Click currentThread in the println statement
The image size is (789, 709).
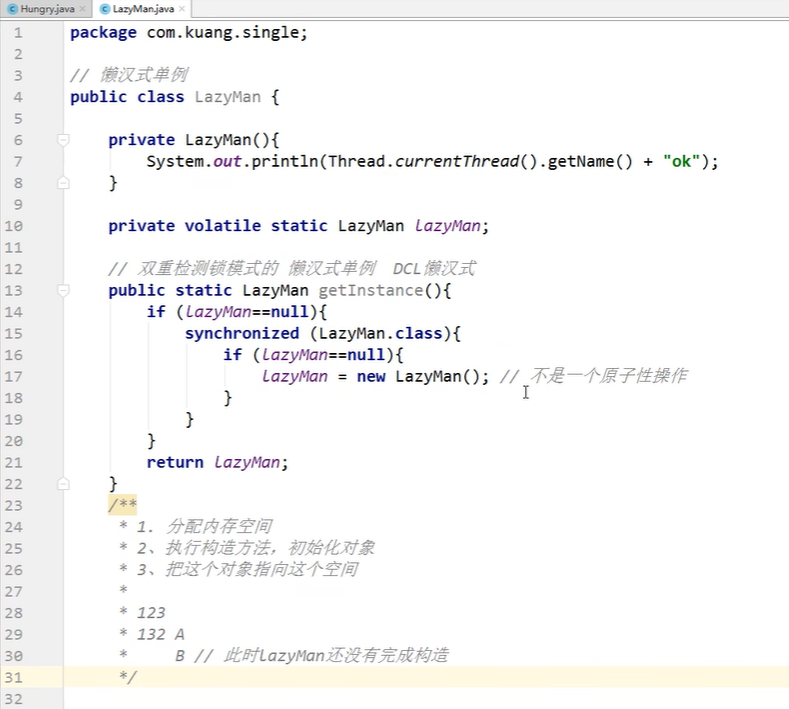(x=456, y=161)
